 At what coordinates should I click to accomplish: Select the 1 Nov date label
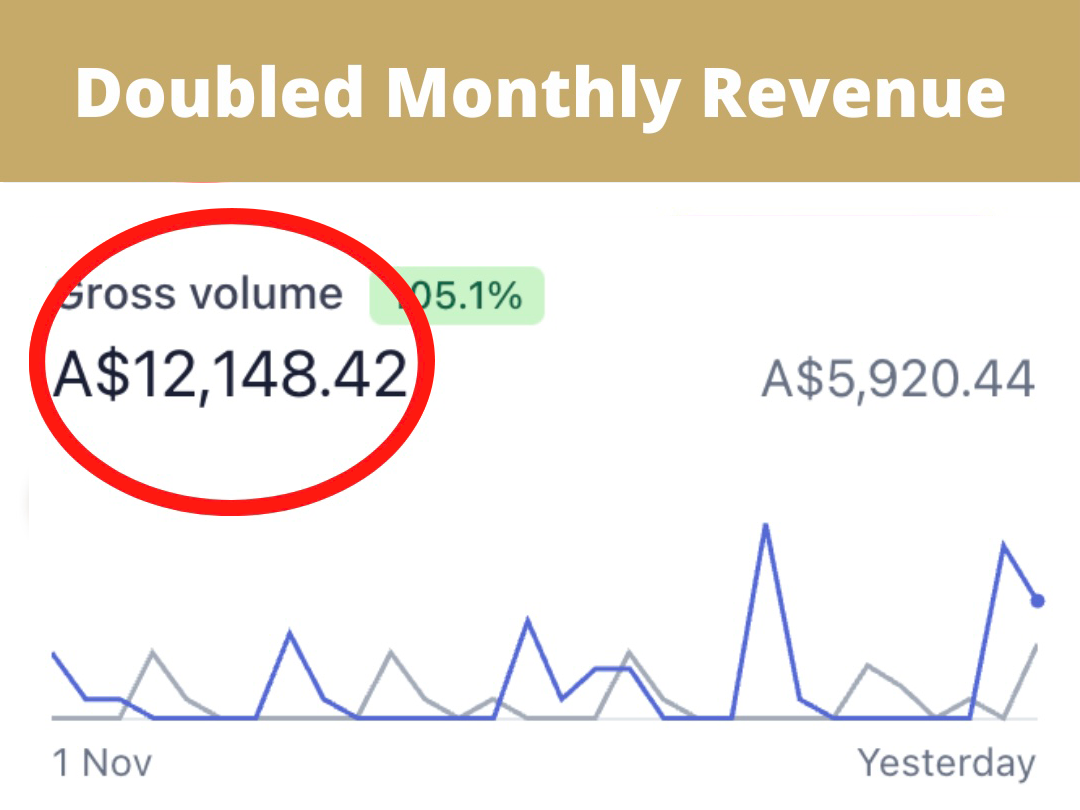[102, 763]
